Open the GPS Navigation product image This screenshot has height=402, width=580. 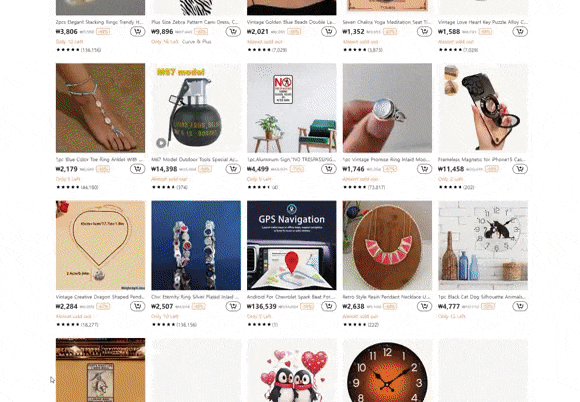point(291,245)
